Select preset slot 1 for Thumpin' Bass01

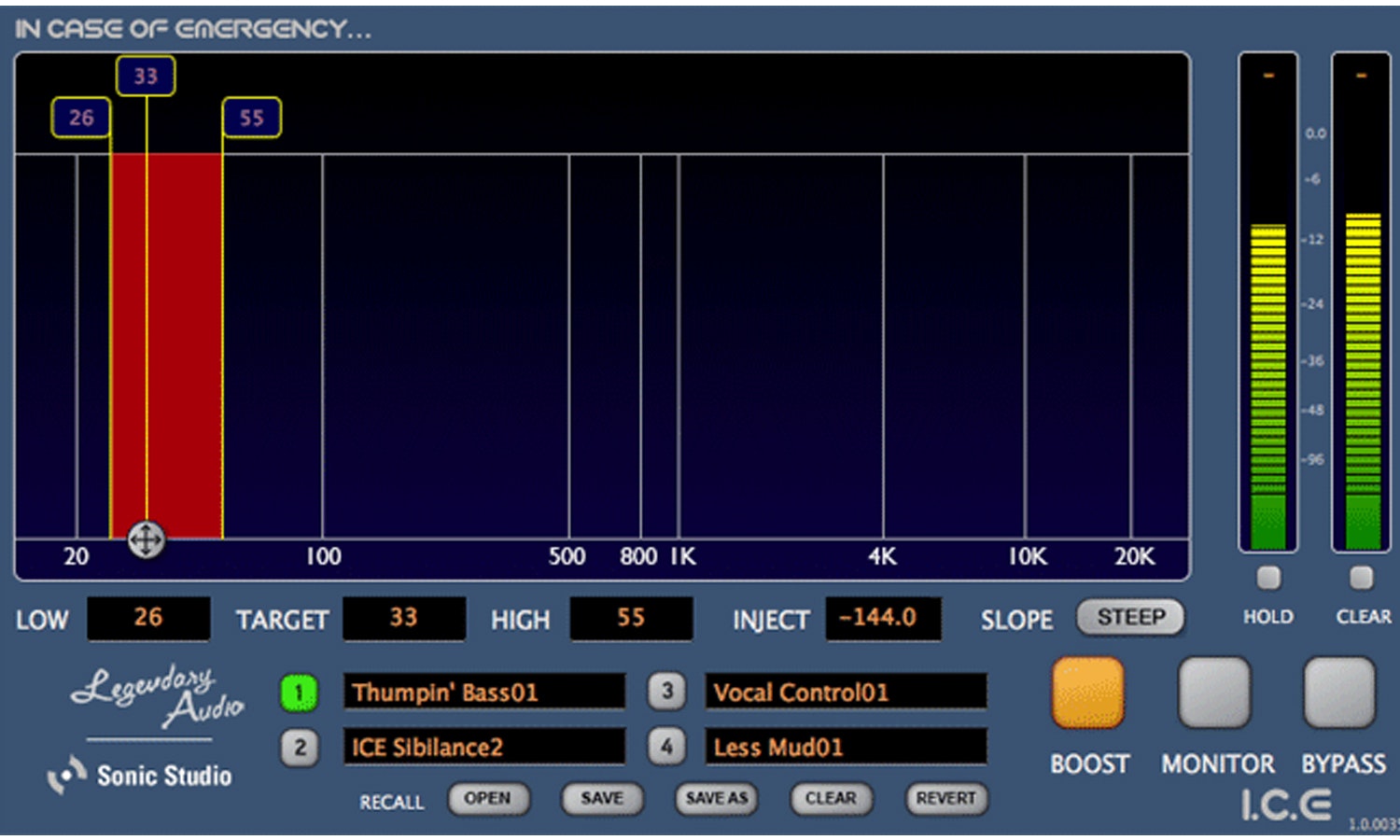coord(300,692)
